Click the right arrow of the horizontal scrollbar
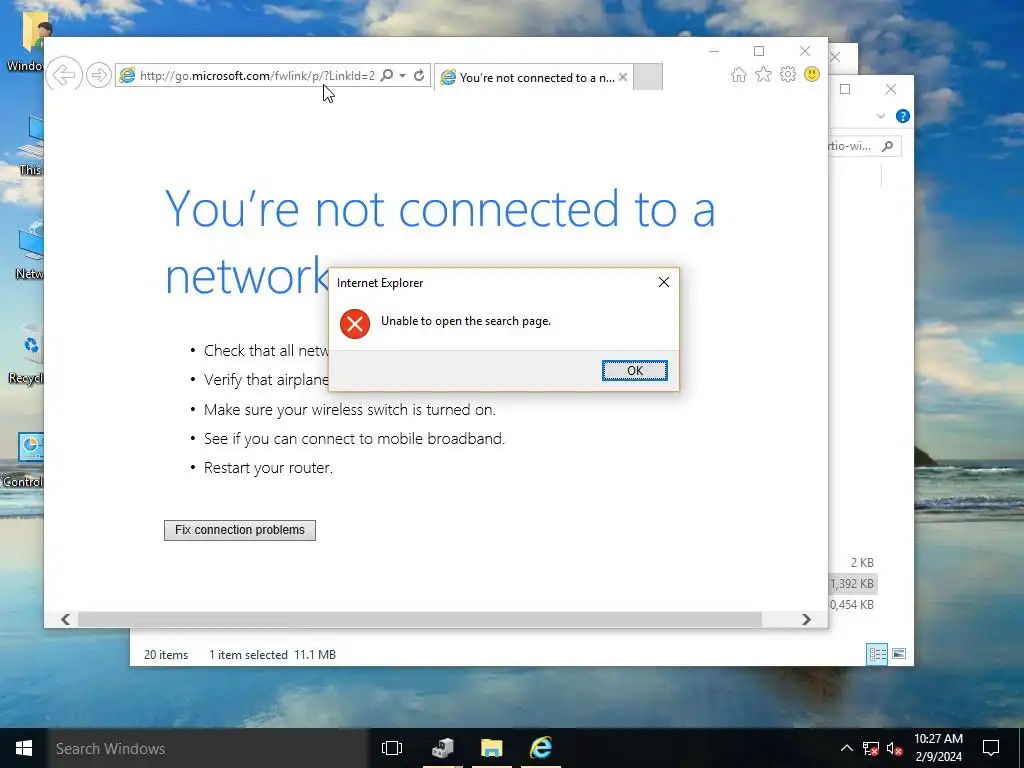Image resolution: width=1024 pixels, height=768 pixels. [x=806, y=619]
